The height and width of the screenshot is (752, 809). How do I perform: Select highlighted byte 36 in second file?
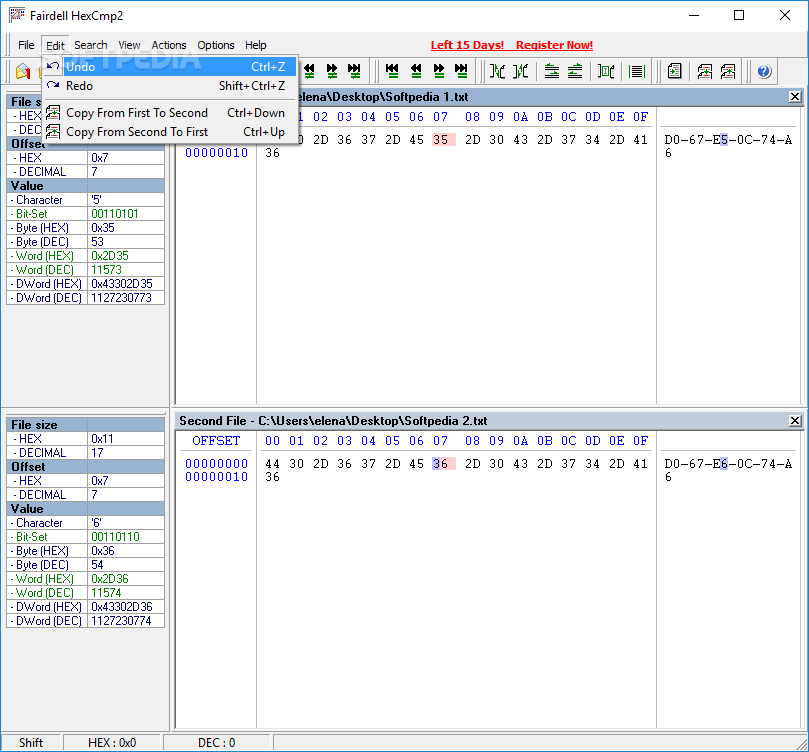click(443, 464)
